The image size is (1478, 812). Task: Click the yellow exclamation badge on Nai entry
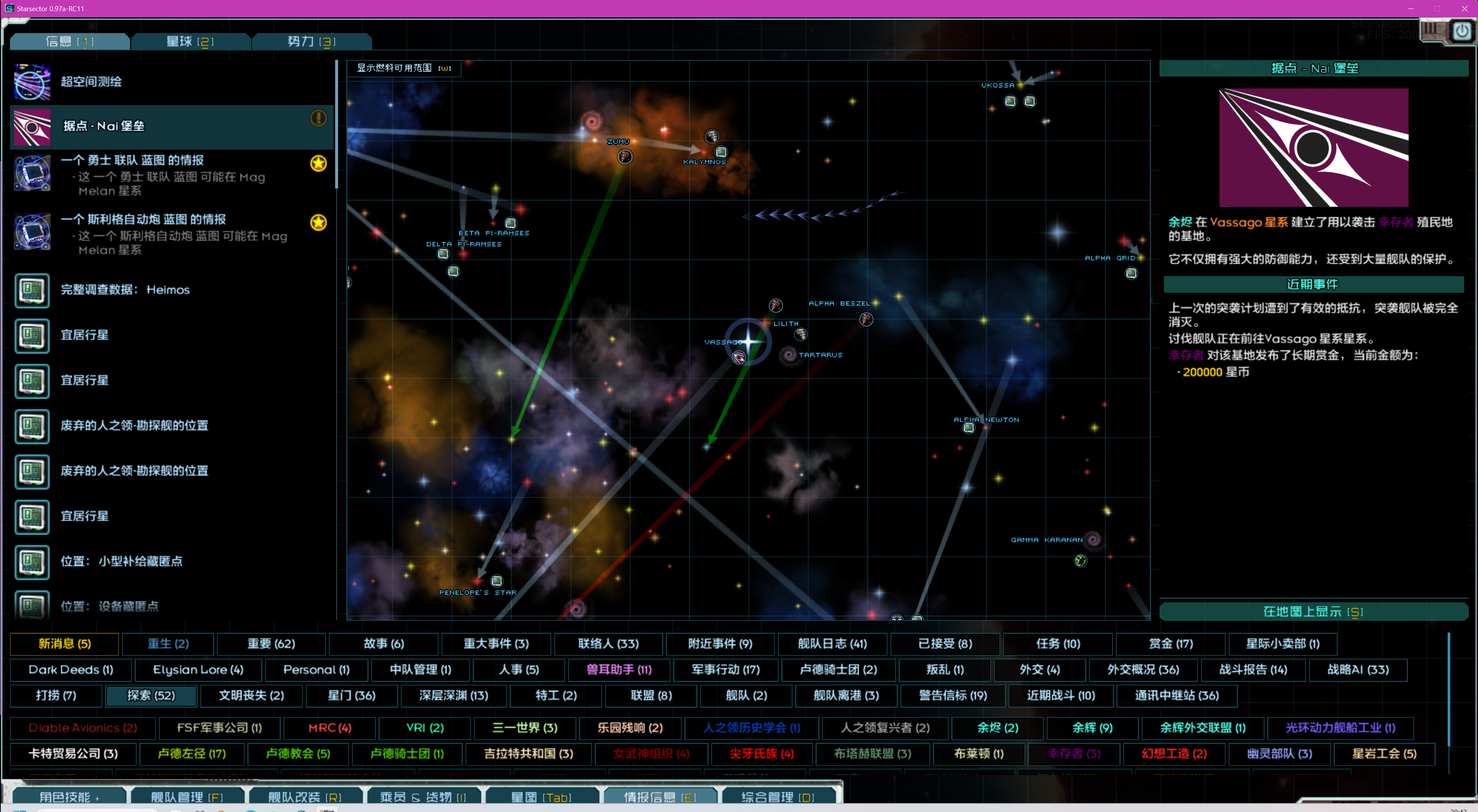tap(319, 118)
